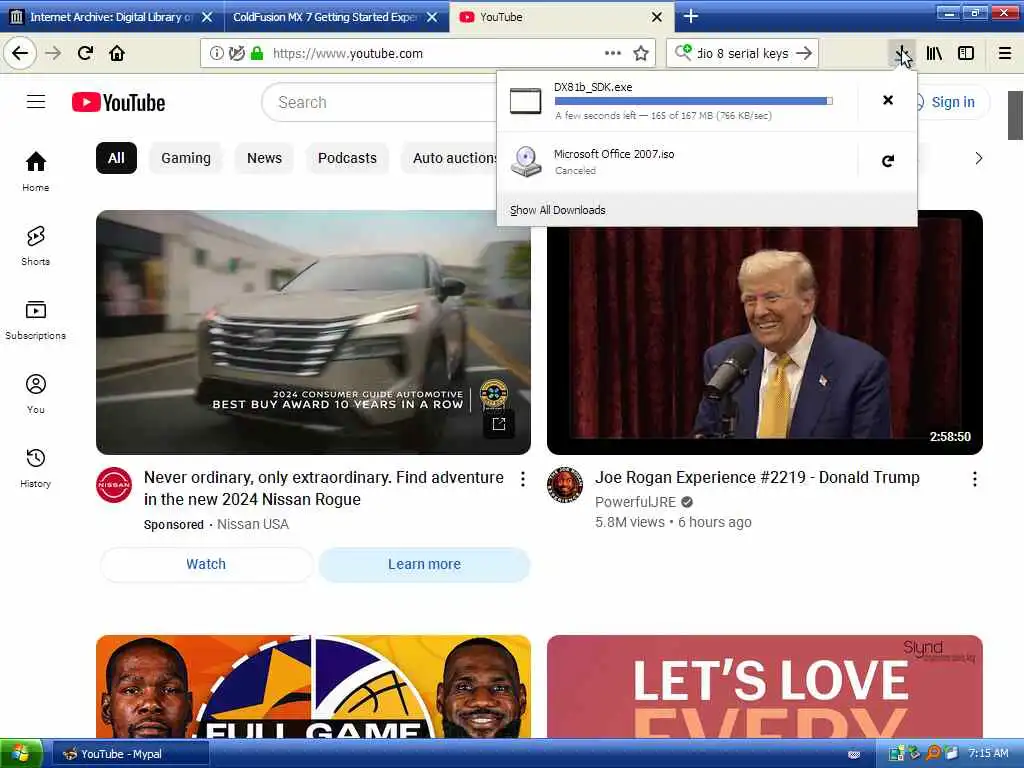Open History in the sidebar
1024x768 pixels.
point(36,468)
